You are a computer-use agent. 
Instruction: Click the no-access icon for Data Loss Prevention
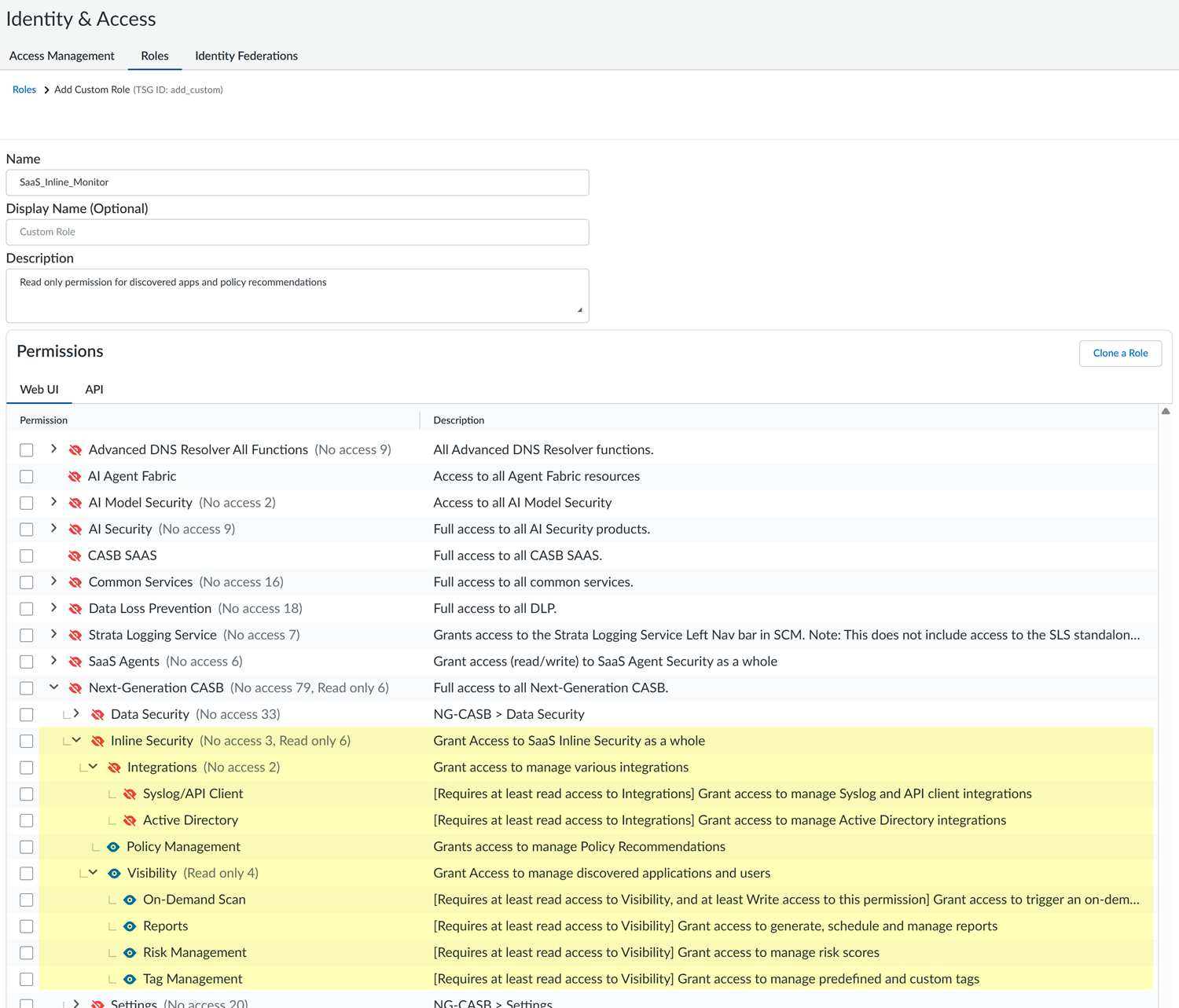(75, 609)
